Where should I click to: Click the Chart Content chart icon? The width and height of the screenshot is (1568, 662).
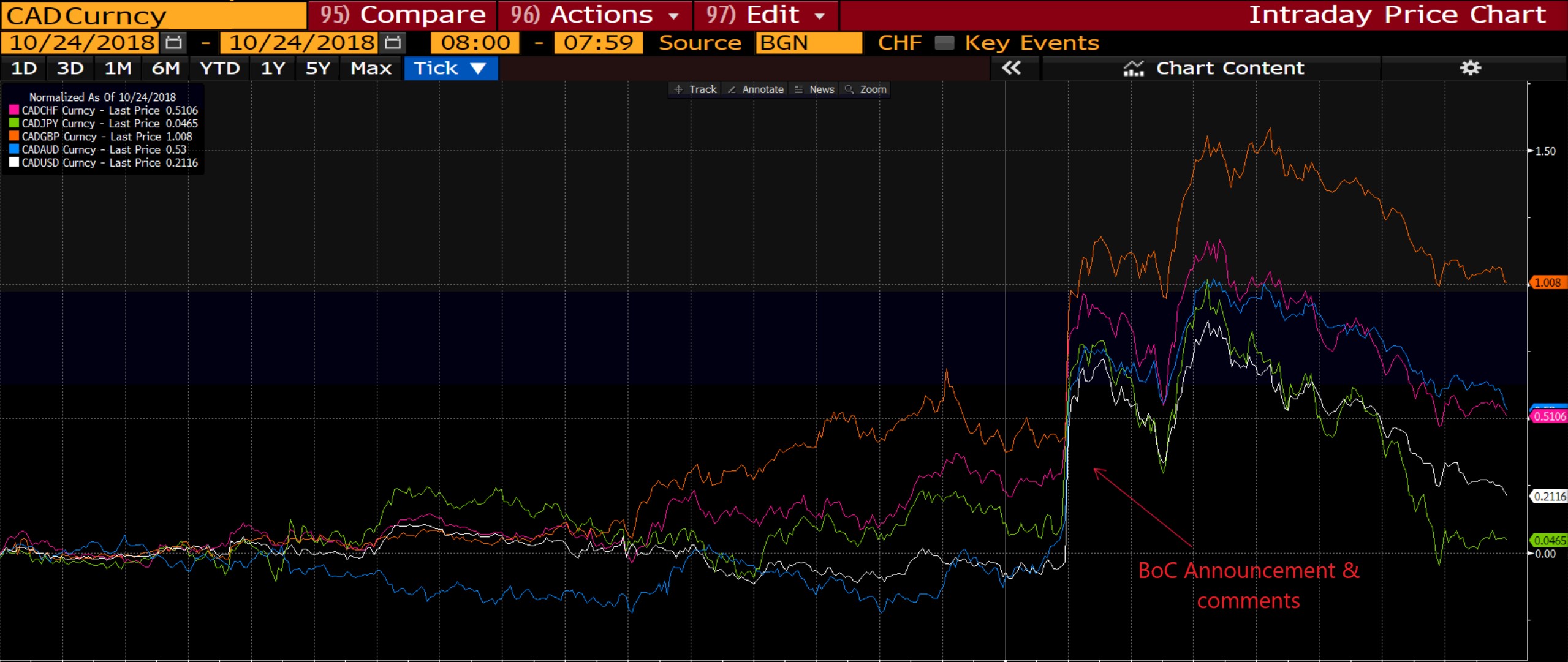pos(1134,69)
